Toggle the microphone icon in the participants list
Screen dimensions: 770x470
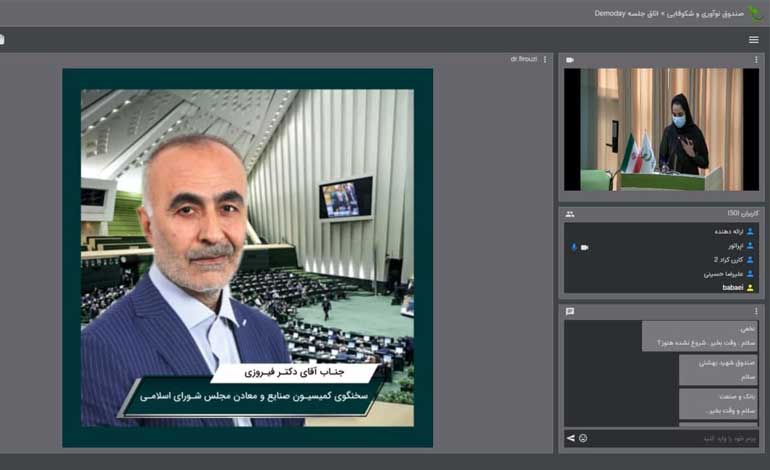[574, 246]
